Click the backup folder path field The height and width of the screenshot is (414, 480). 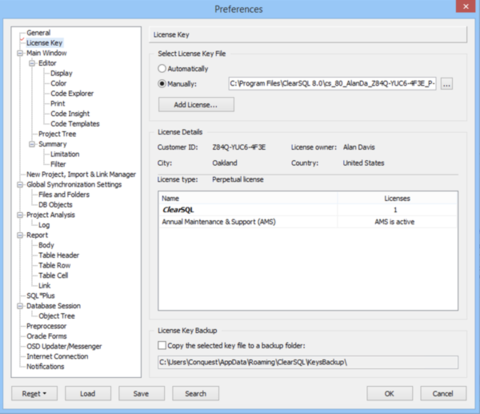[x=308, y=362]
